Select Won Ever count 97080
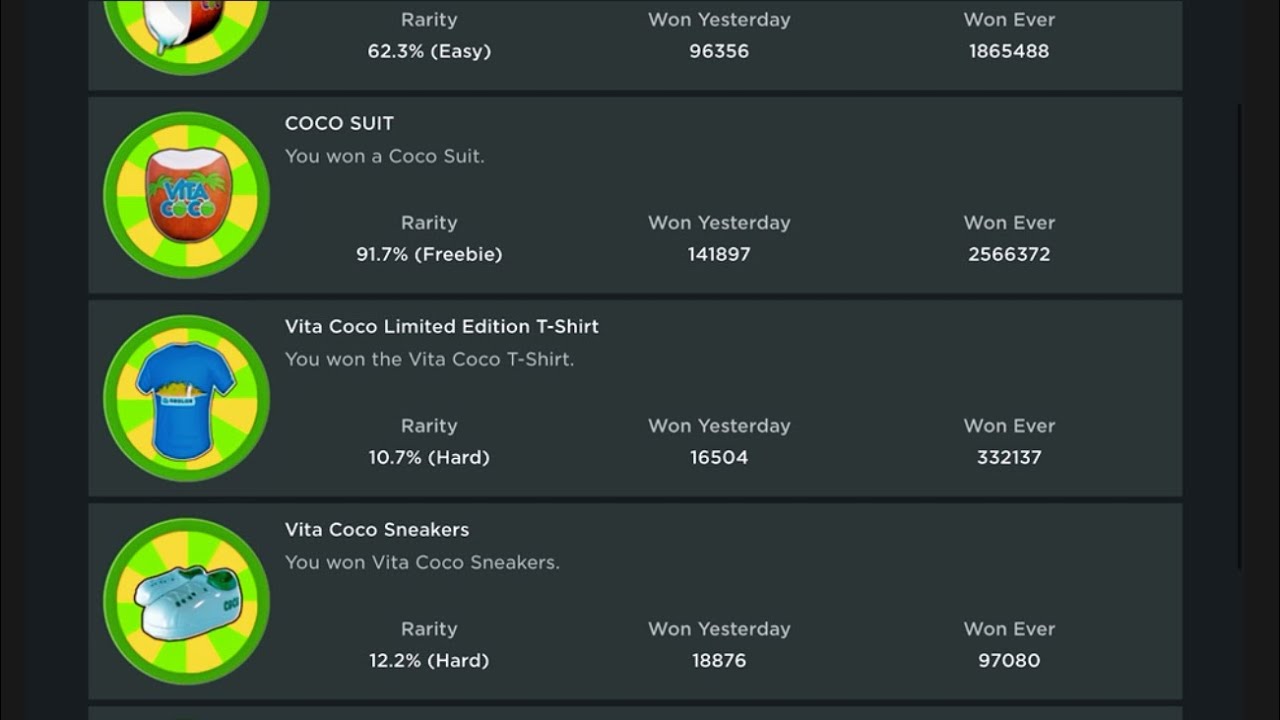 click(x=1009, y=660)
